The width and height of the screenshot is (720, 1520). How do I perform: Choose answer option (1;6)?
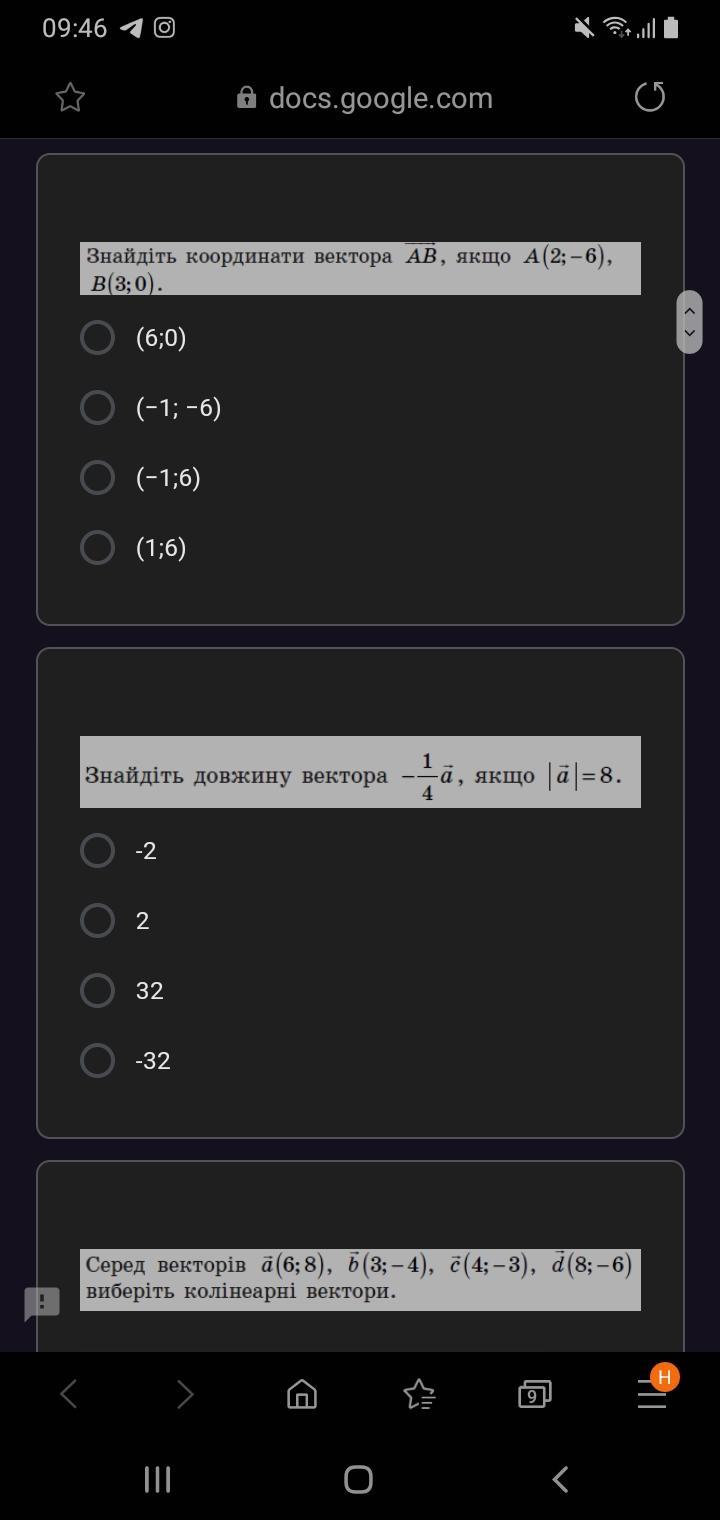click(x=97, y=548)
